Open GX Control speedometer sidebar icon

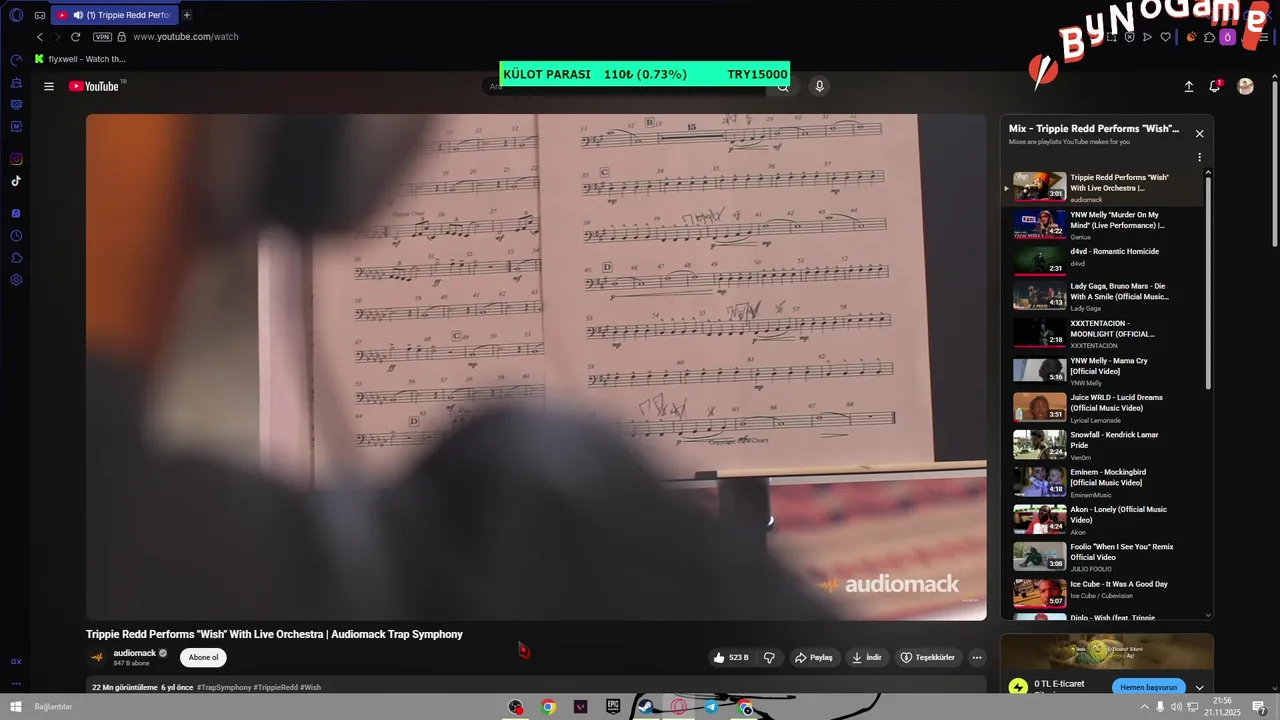[x=16, y=60]
